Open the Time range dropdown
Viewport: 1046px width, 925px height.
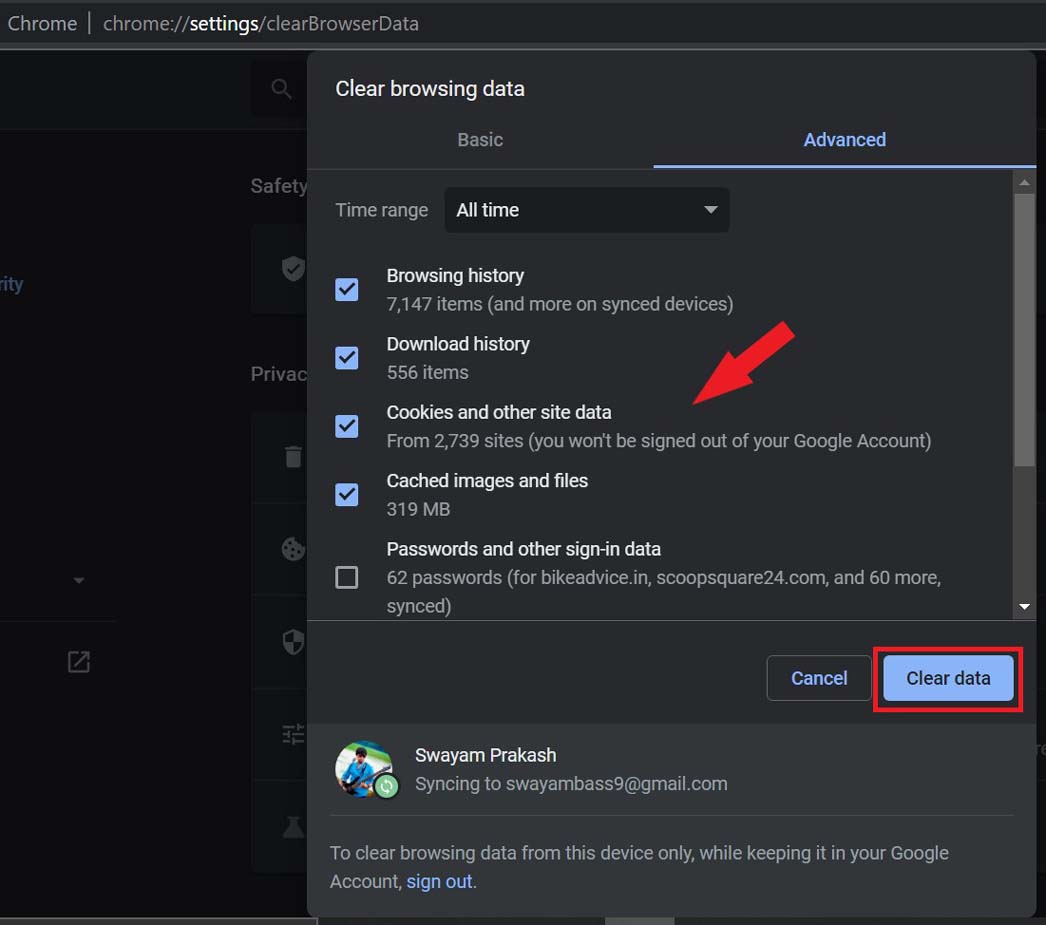[x=587, y=210]
